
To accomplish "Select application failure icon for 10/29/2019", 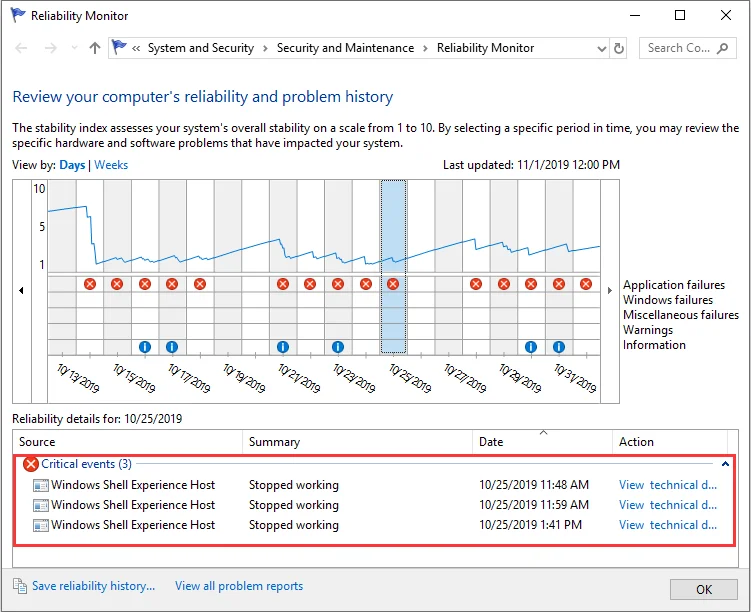I will pyautogui.click(x=503, y=284).
